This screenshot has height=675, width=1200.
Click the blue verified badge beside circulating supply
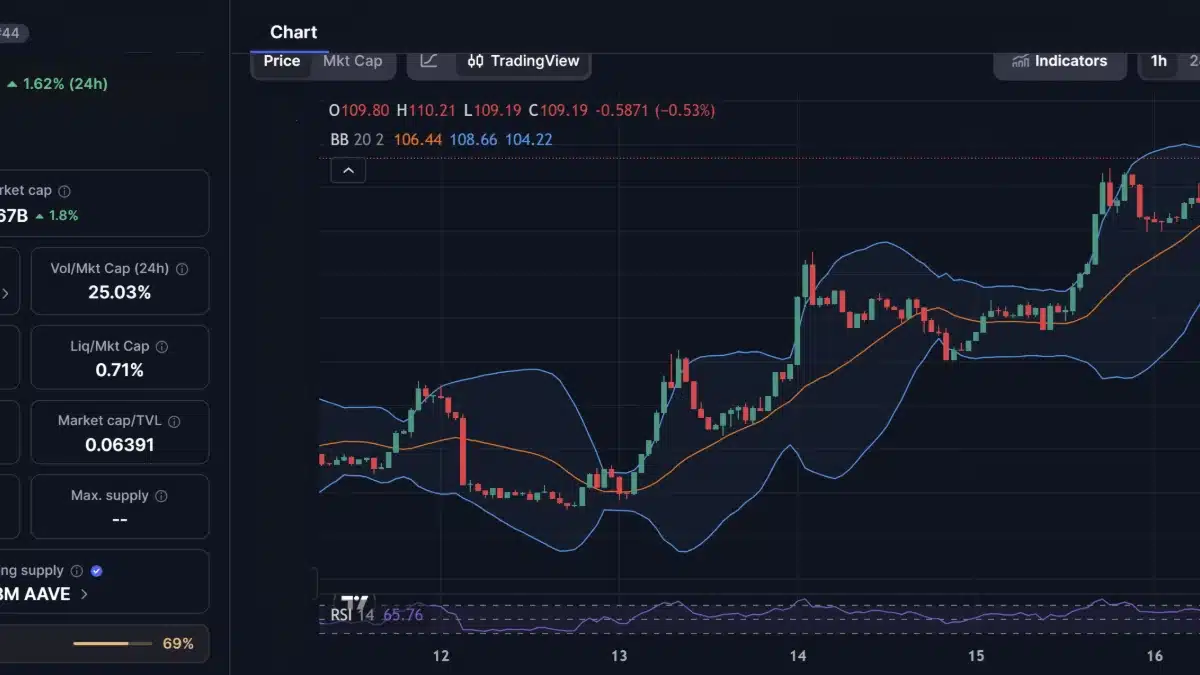96,570
